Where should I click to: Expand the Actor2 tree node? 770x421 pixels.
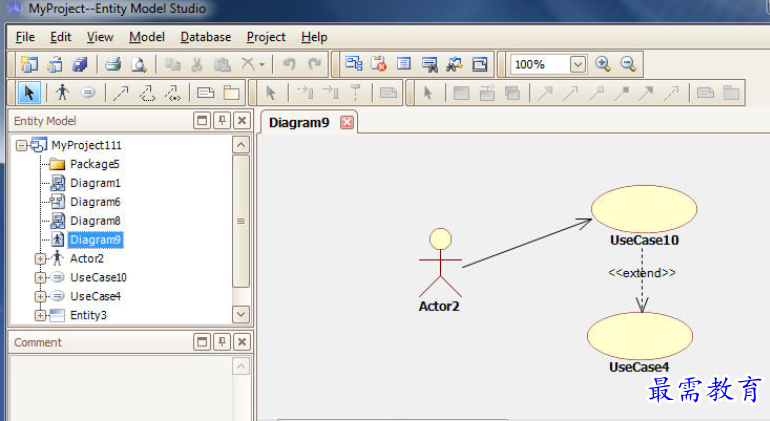click(x=40, y=258)
